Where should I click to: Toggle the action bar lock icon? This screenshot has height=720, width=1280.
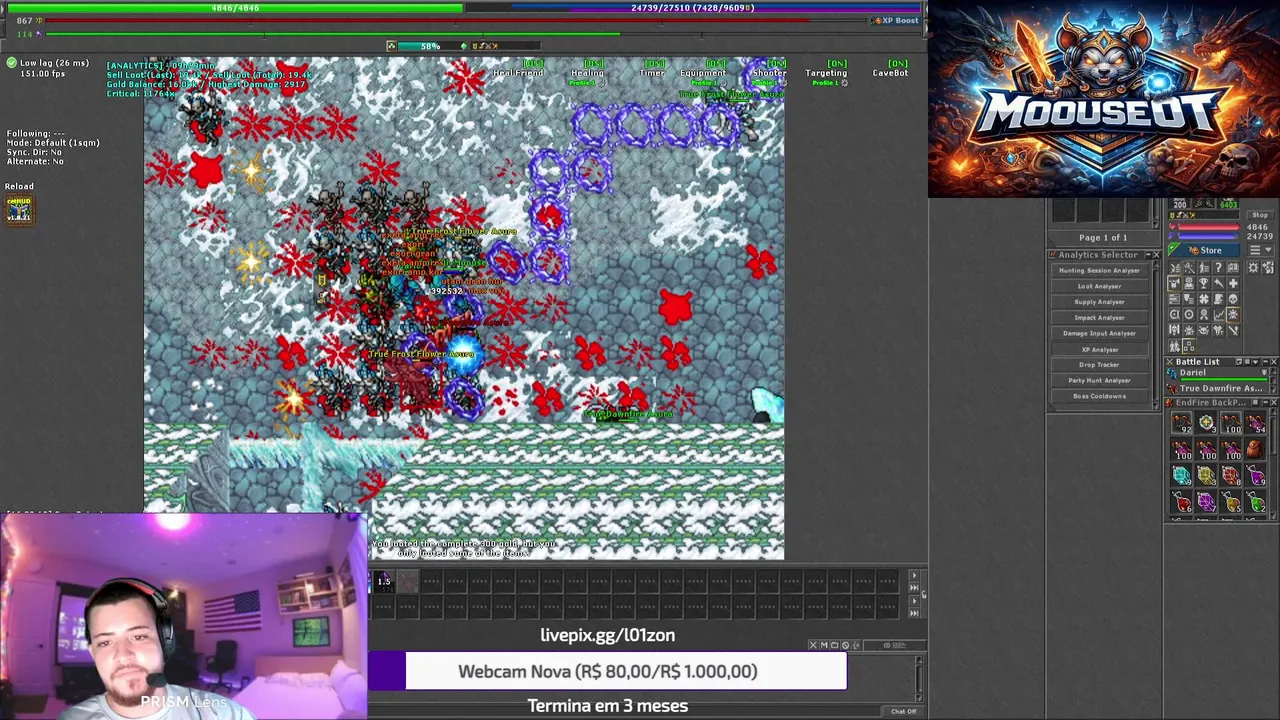924,594
